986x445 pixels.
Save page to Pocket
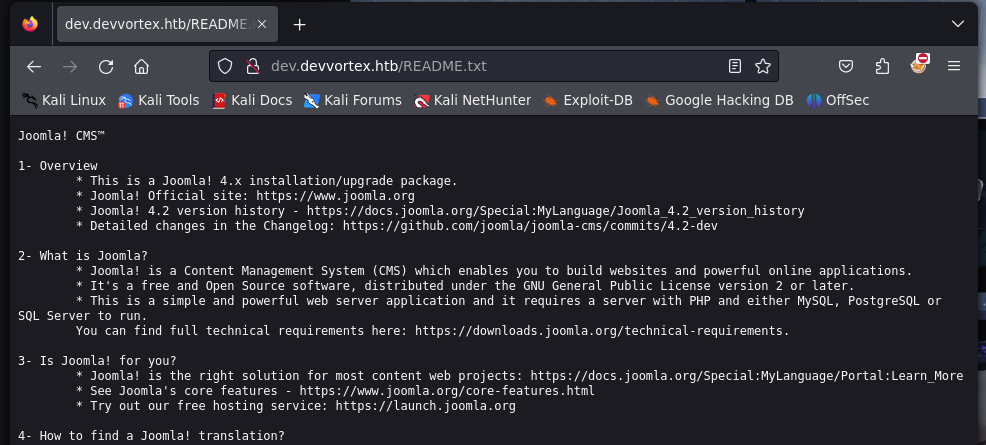(845, 66)
